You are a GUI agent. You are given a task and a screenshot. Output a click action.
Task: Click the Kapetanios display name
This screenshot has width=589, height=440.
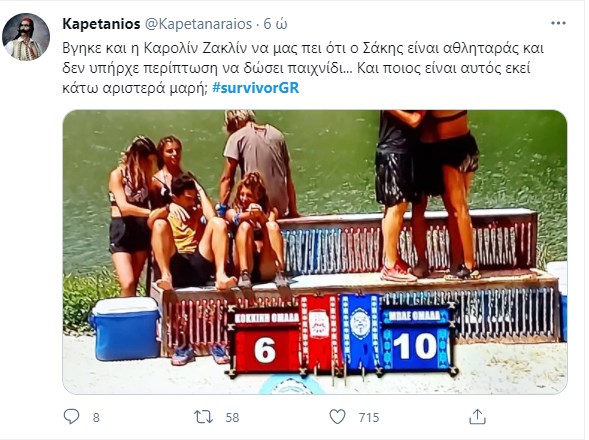(101, 24)
